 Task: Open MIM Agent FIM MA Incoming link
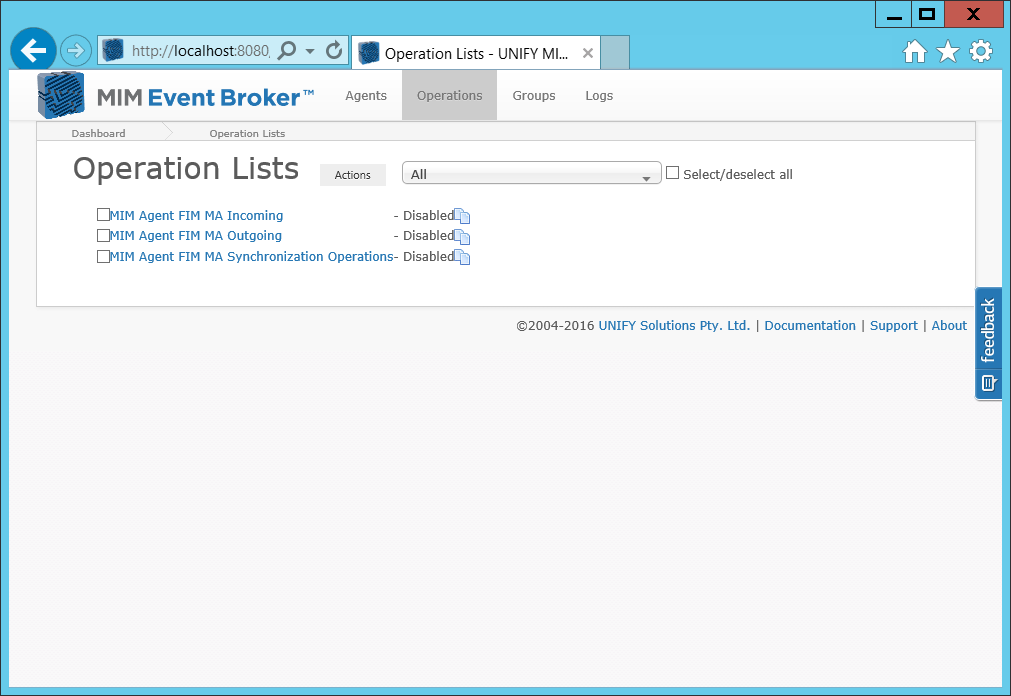(196, 215)
